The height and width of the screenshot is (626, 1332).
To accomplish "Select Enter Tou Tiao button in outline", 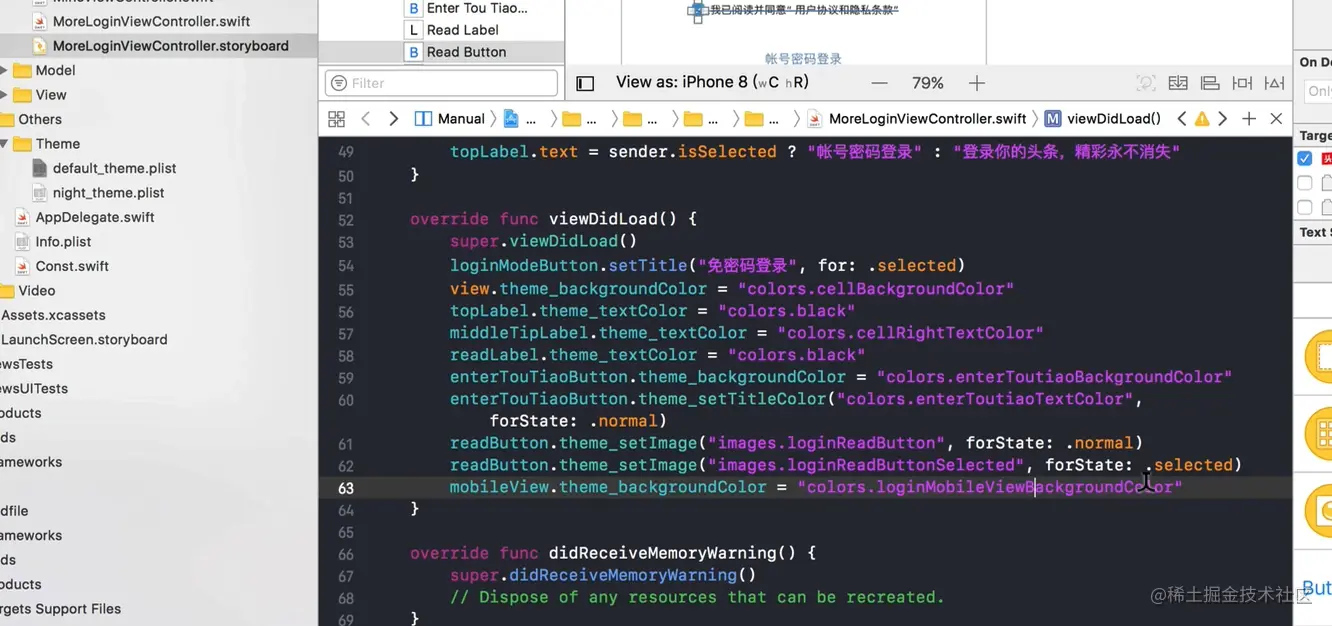I will click(x=466, y=8).
